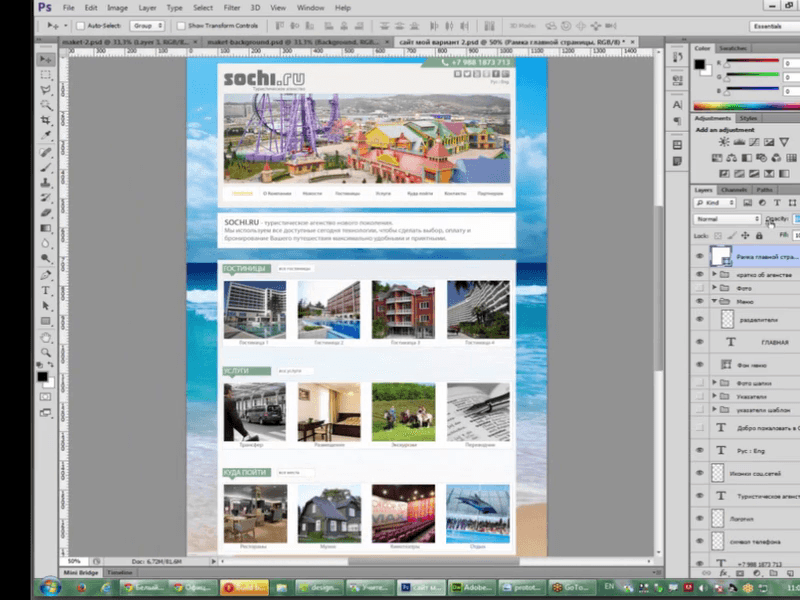The height and width of the screenshot is (600, 800).
Task: Switch to the Styles tab
Action: coord(748,118)
